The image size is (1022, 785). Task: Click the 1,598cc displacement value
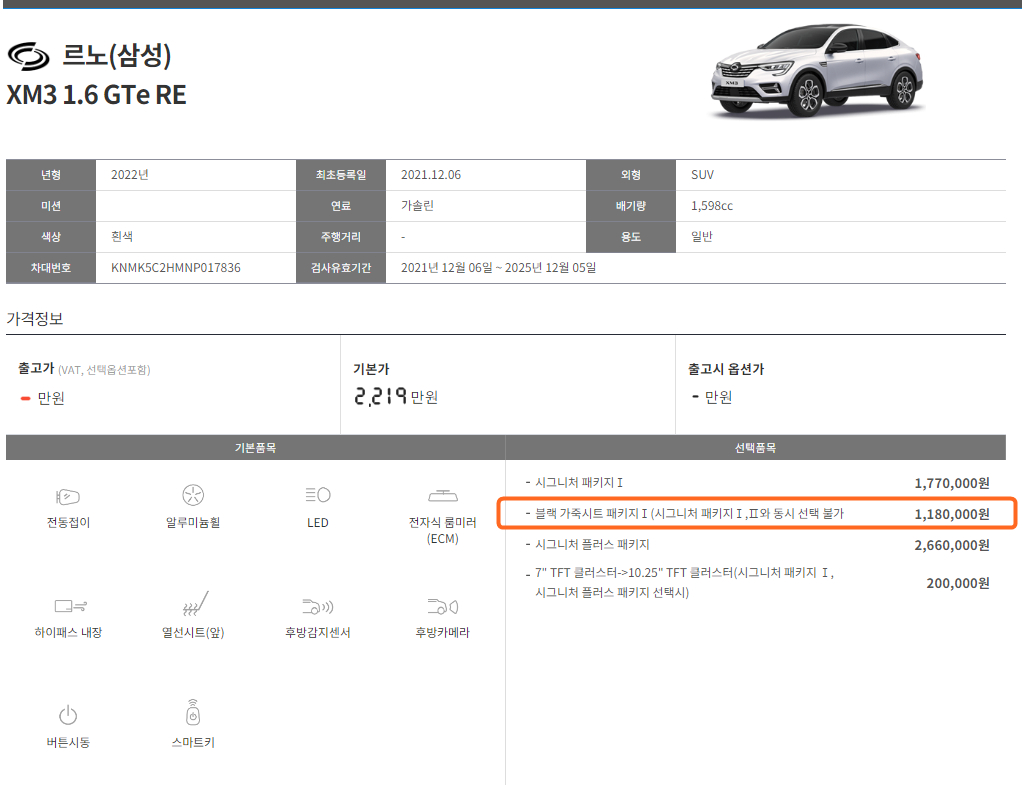(x=712, y=206)
